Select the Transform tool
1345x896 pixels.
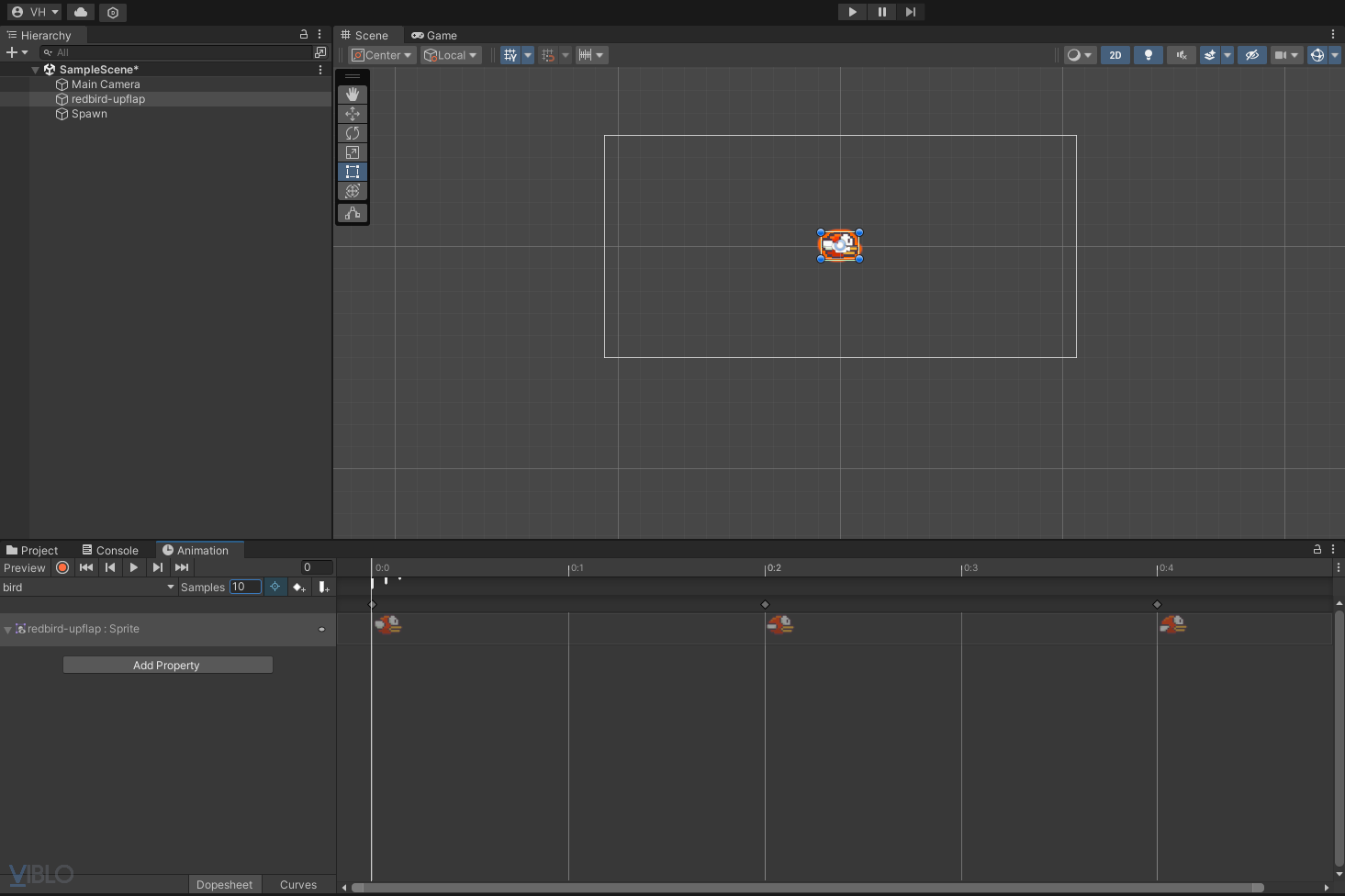(353, 191)
